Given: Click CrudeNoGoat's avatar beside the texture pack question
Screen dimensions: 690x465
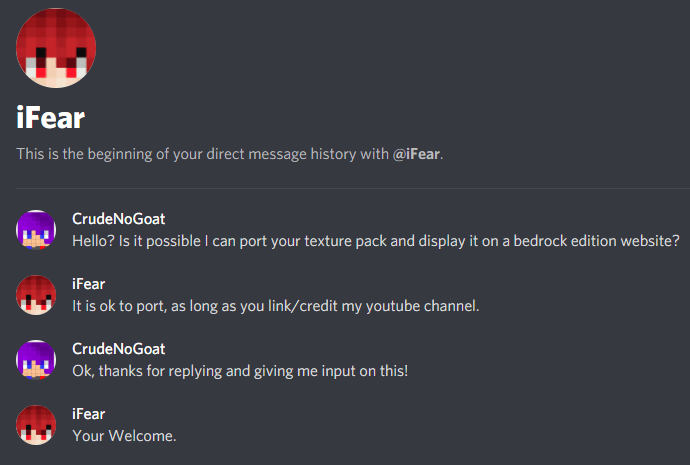Looking at the screenshot, I should (x=36, y=230).
